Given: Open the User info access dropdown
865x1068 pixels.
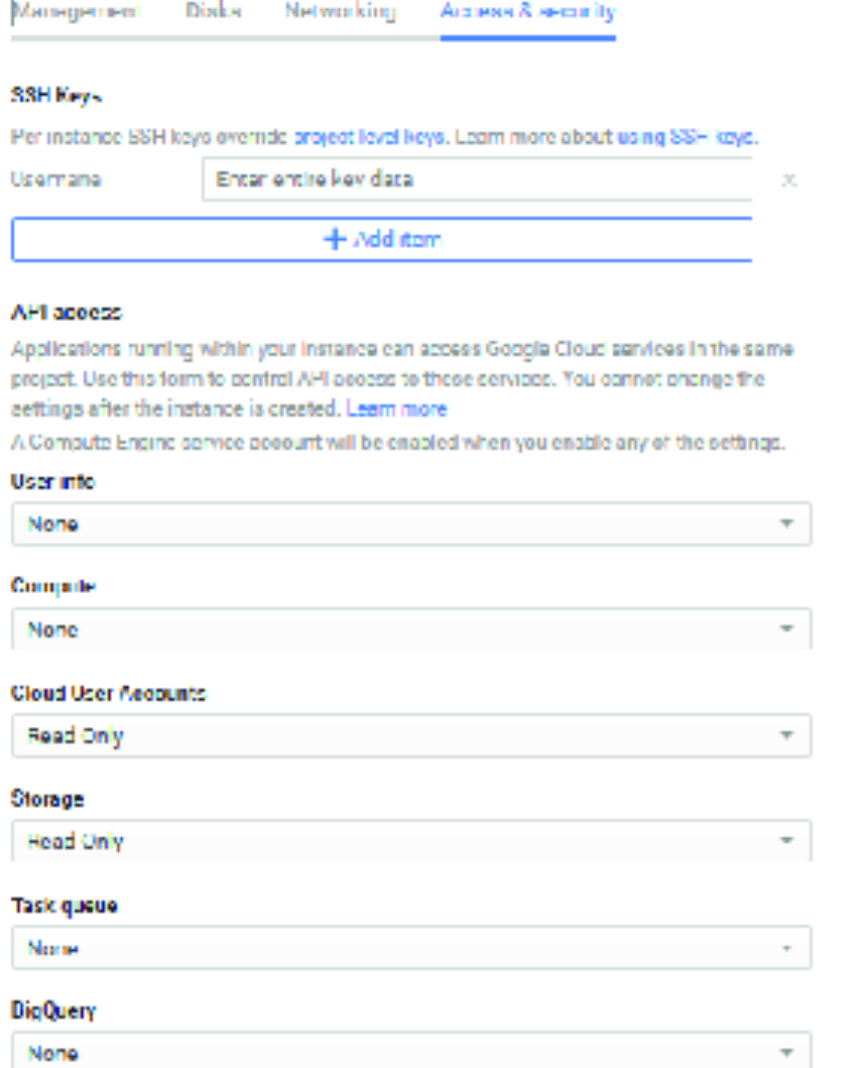Looking at the screenshot, I should point(410,524).
